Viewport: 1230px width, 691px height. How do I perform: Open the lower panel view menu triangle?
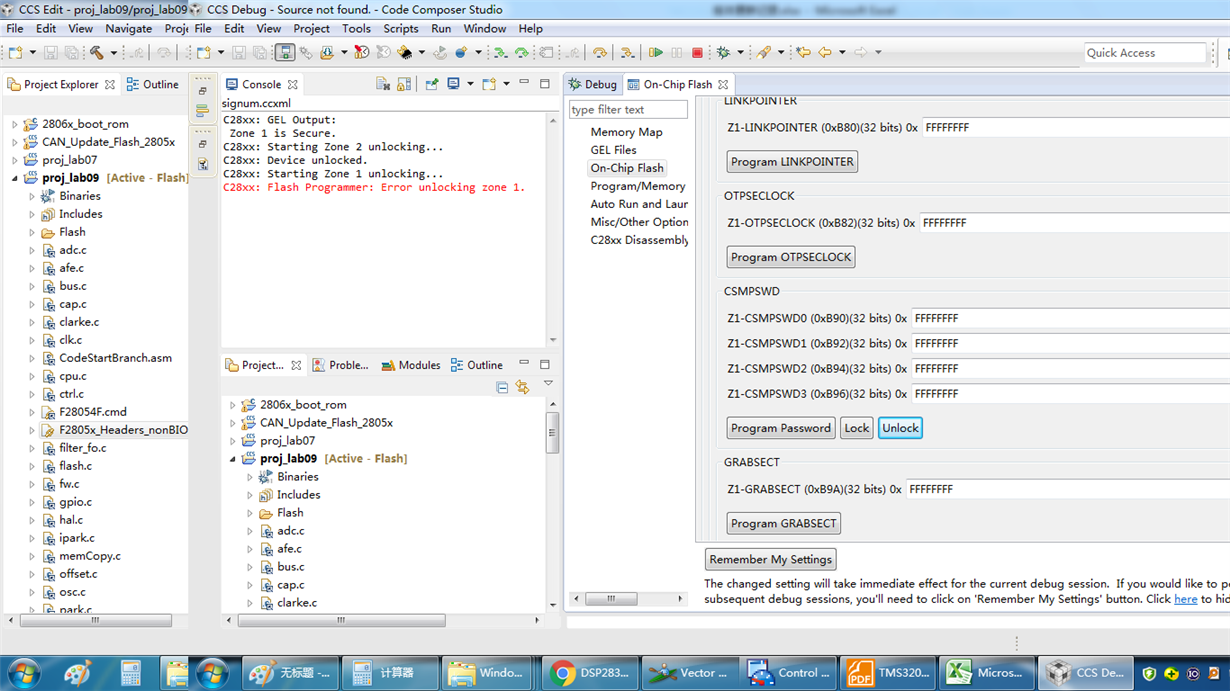click(548, 384)
